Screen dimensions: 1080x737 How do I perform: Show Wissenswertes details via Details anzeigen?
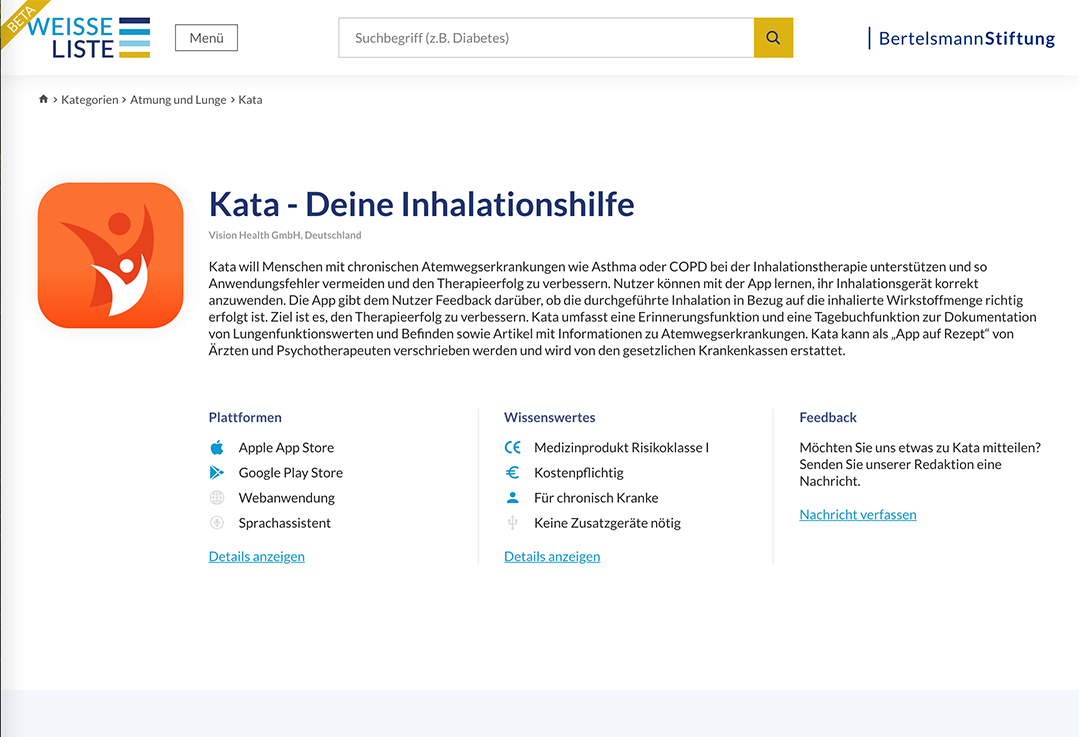pyautogui.click(x=552, y=557)
